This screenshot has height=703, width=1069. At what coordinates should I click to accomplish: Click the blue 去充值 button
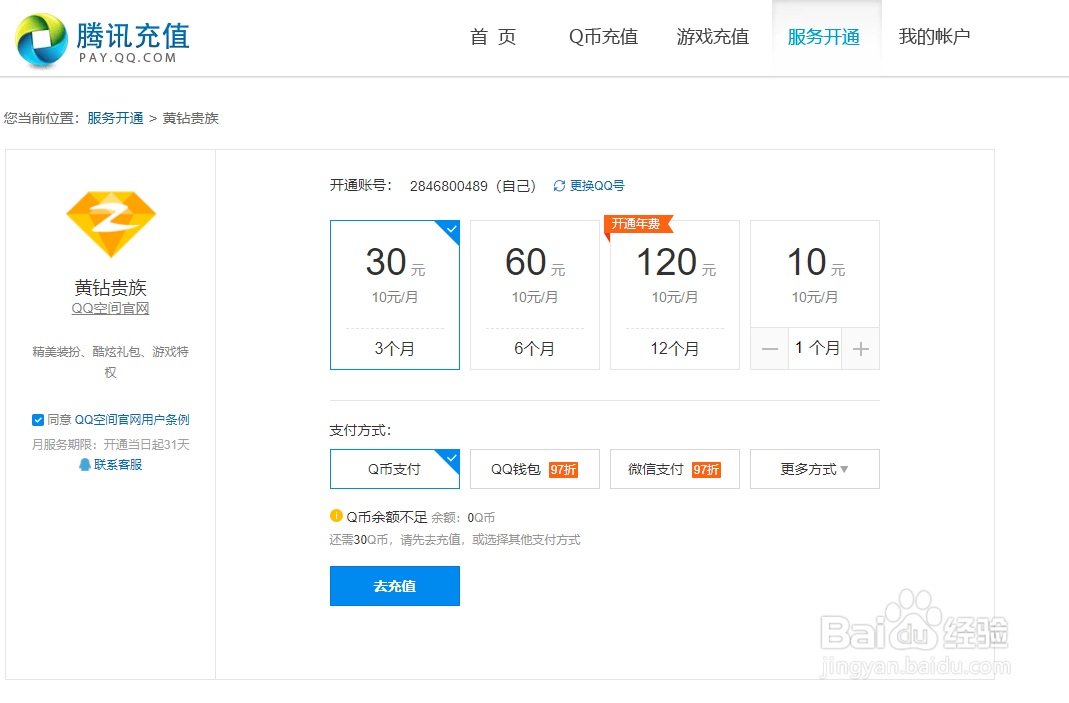(x=395, y=586)
